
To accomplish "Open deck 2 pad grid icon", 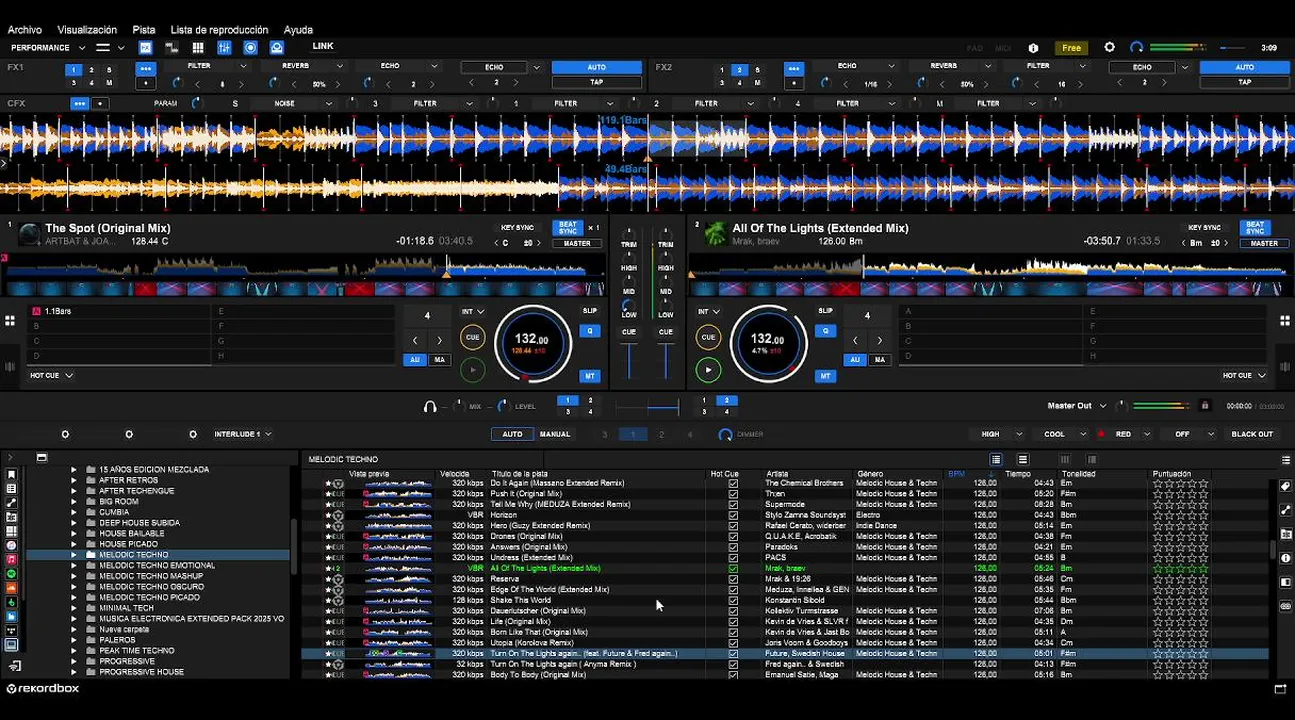I will click(1285, 321).
